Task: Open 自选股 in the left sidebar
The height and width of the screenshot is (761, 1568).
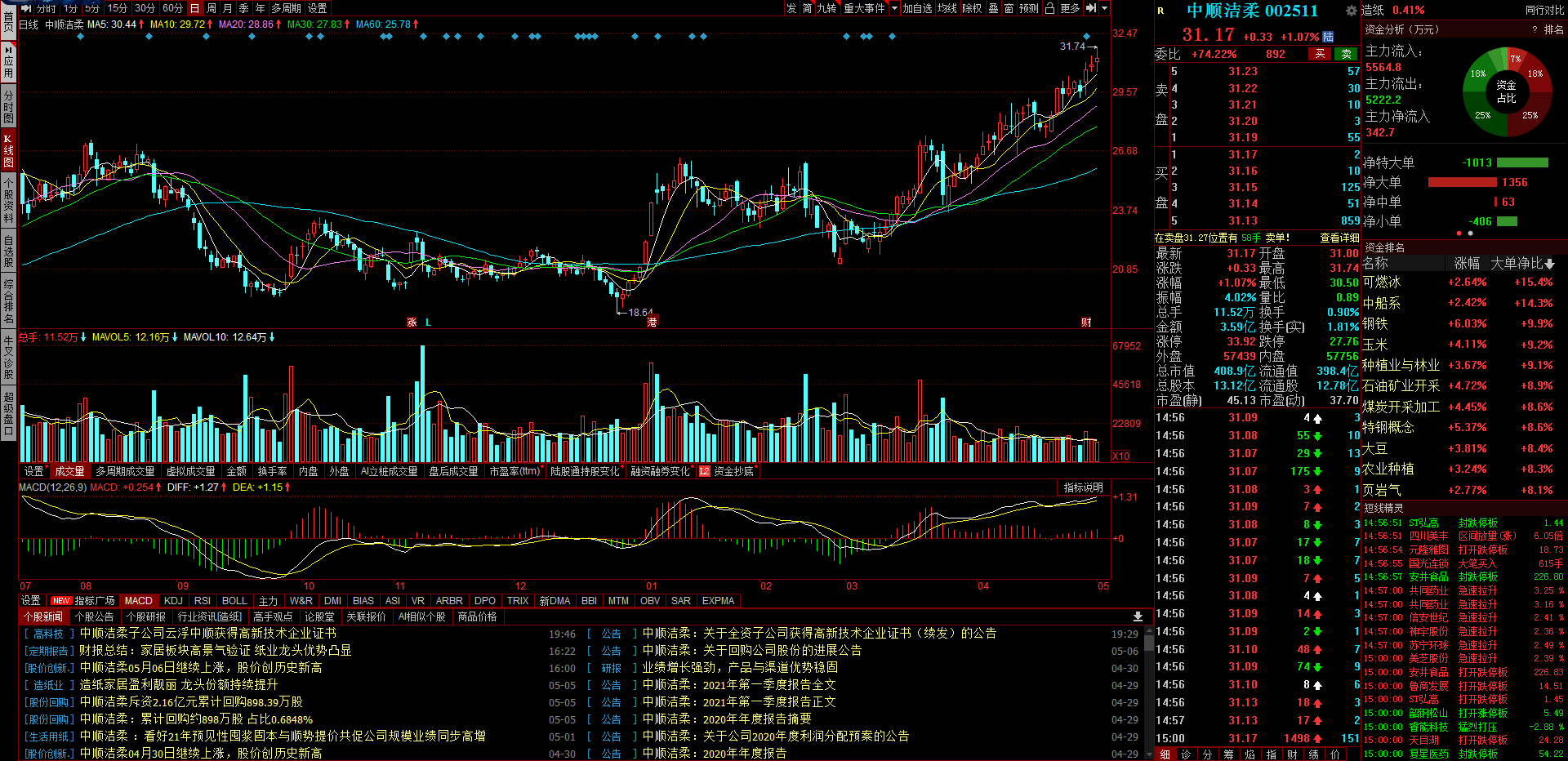Action: 8,251
